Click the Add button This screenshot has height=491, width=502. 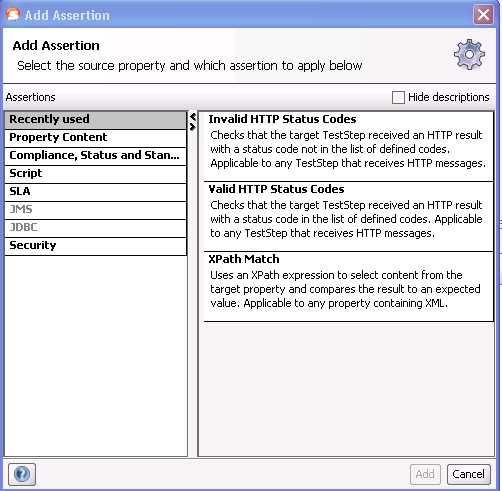[425, 474]
